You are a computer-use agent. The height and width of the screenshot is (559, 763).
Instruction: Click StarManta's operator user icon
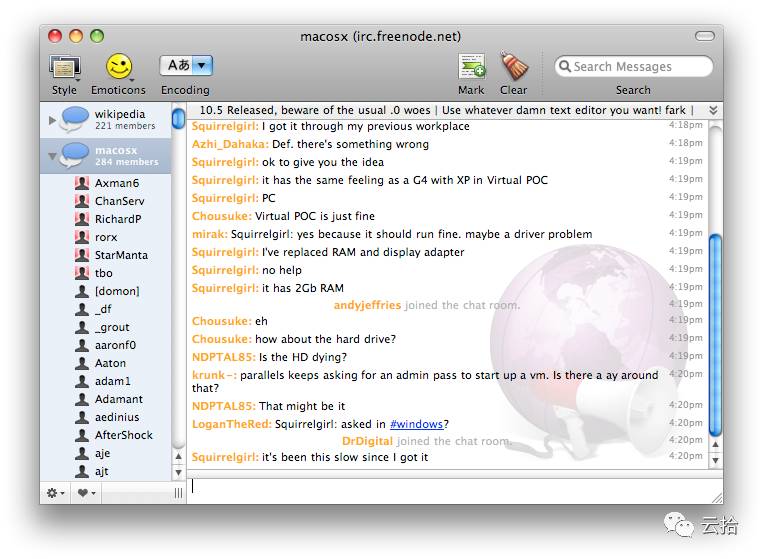coord(82,255)
